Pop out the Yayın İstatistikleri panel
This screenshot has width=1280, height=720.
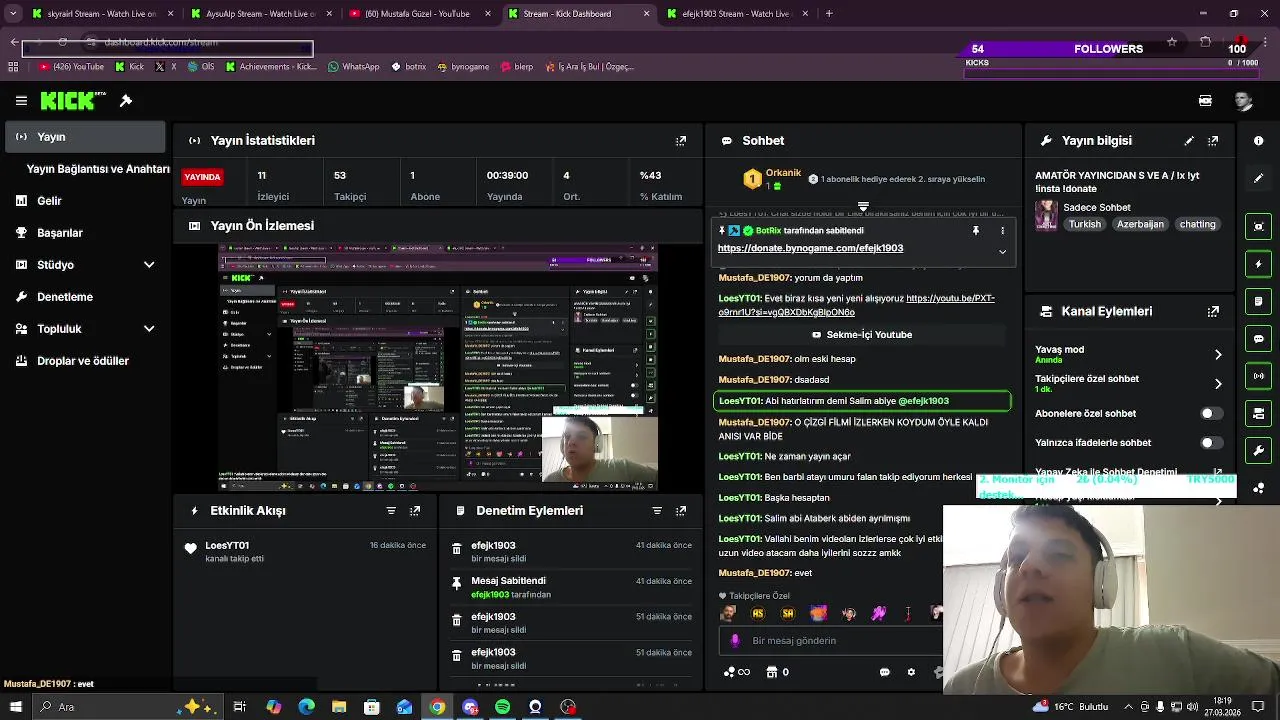681,141
